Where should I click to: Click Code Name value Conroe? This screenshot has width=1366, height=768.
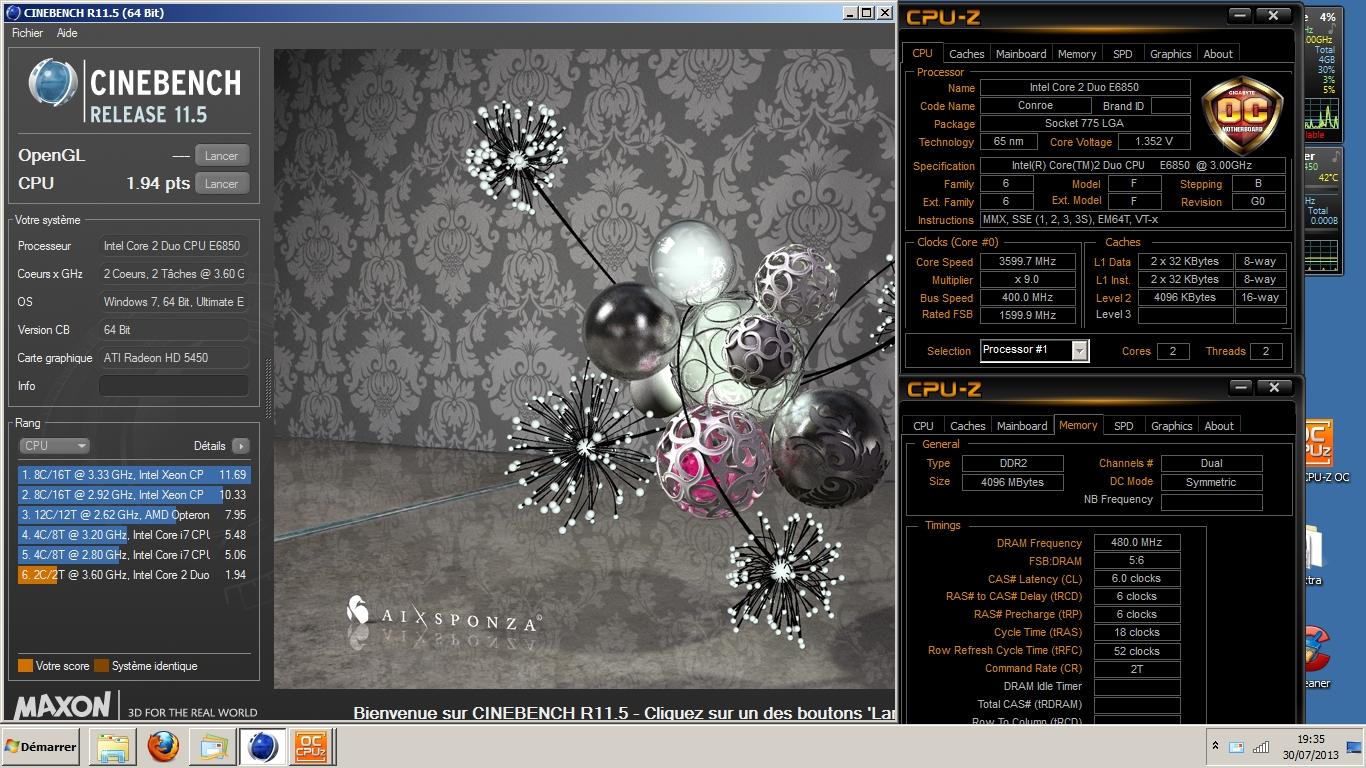pyautogui.click(x=1035, y=106)
